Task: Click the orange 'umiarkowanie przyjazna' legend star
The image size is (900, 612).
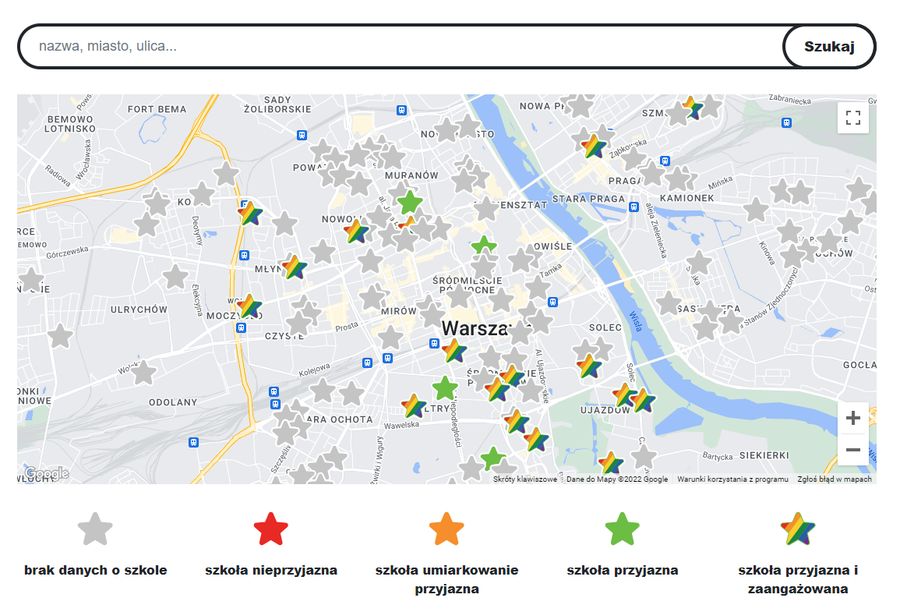Action: tap(447, 529)
